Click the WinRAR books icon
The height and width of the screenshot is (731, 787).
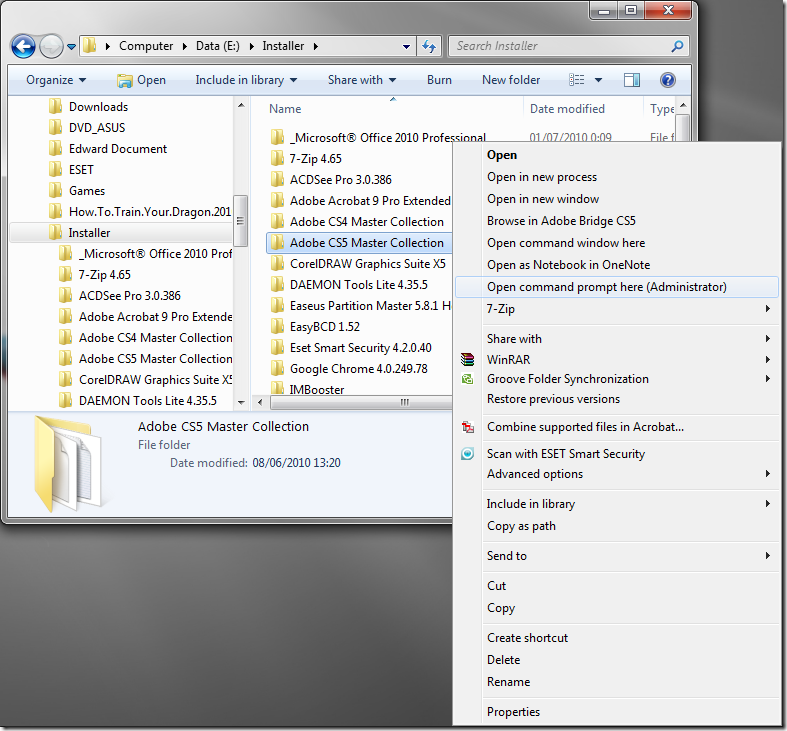coord(467,359)
